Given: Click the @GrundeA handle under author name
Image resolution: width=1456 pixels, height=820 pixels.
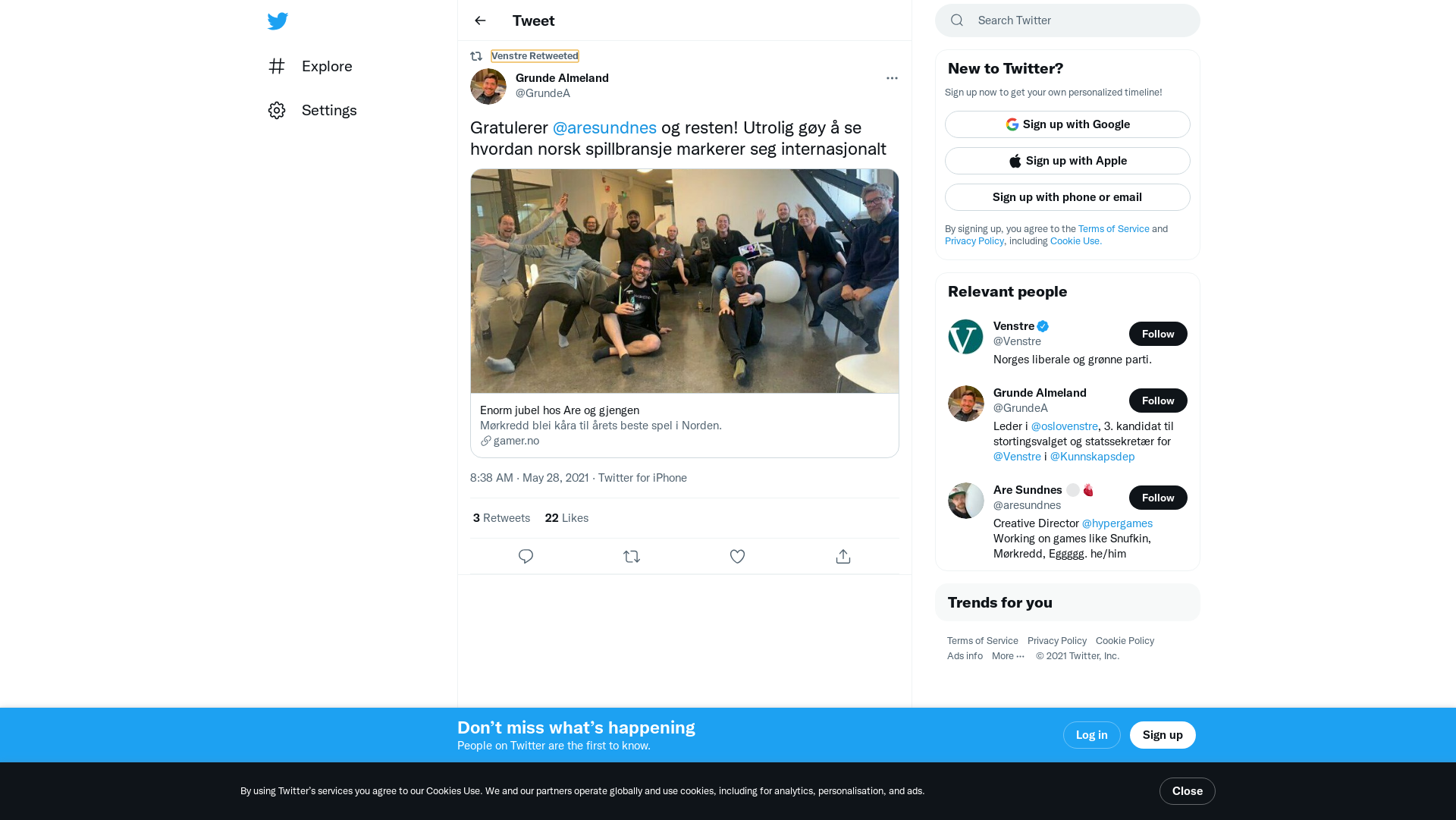Looking at the screenshot, I should pyautogui.click(x=543, y=93).
